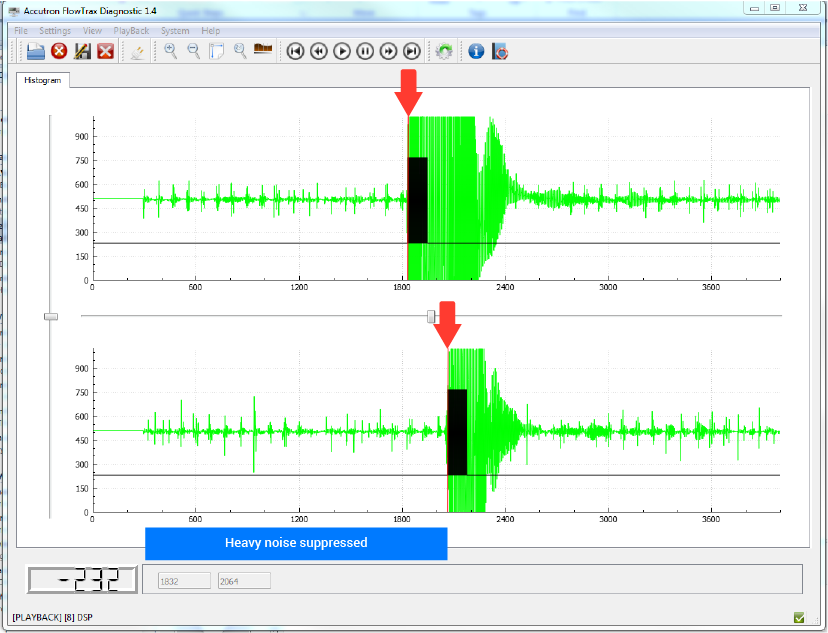
Task: Click the green gear settings icon
Action: (444, 51)
